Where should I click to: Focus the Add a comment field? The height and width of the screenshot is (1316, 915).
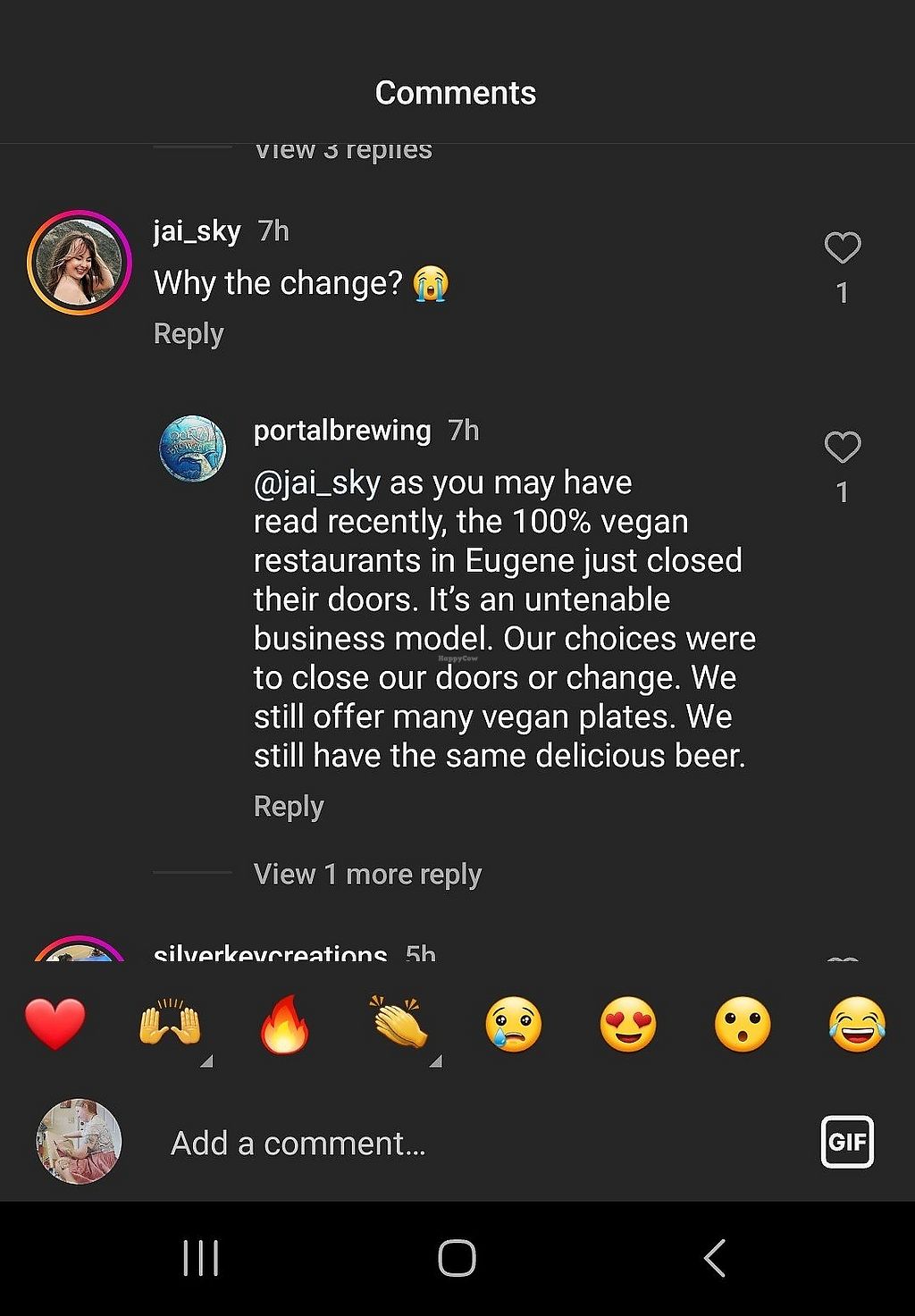[x=447, y=1144]
